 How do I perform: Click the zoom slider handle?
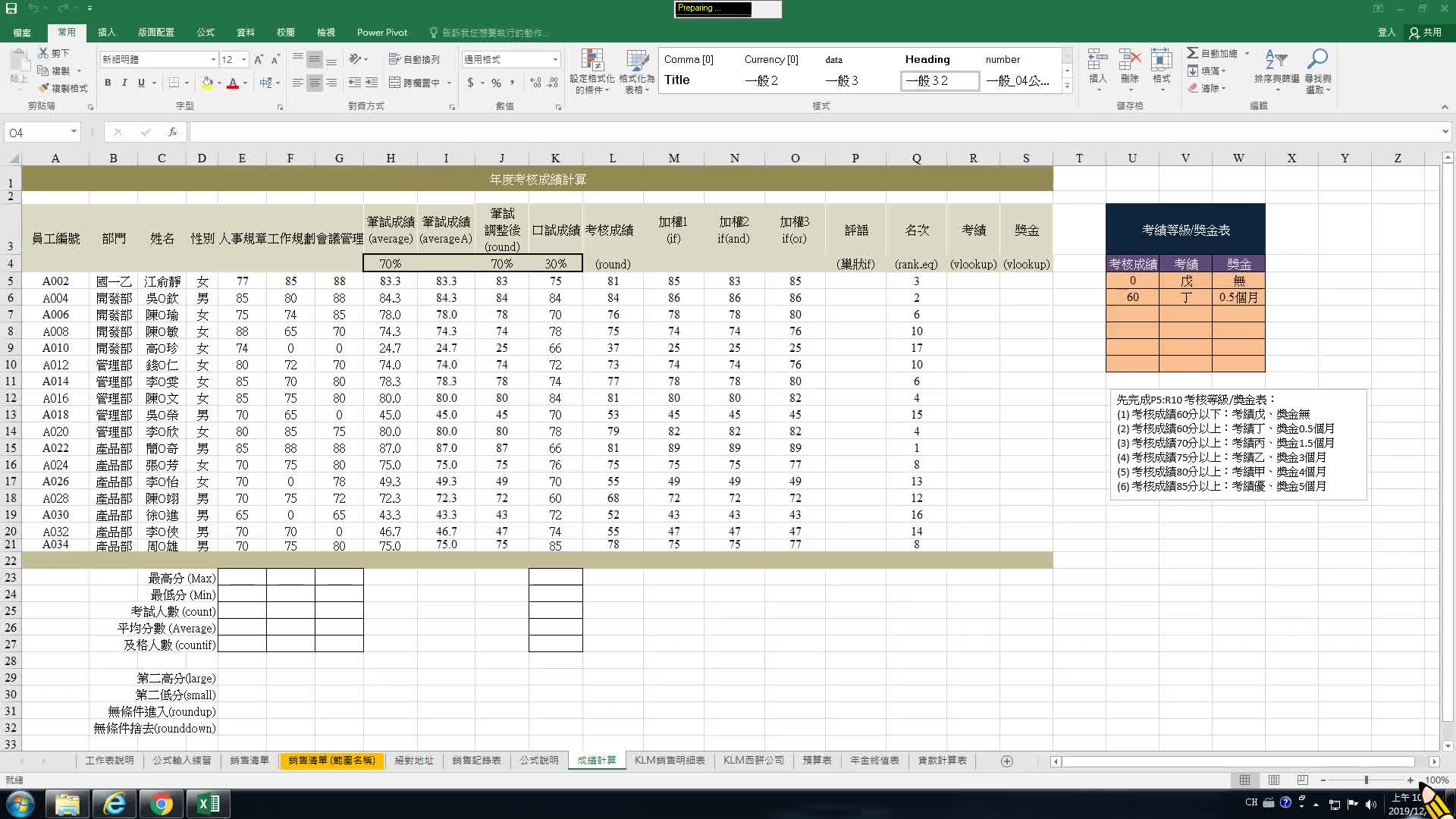(x=1367, y=780)
